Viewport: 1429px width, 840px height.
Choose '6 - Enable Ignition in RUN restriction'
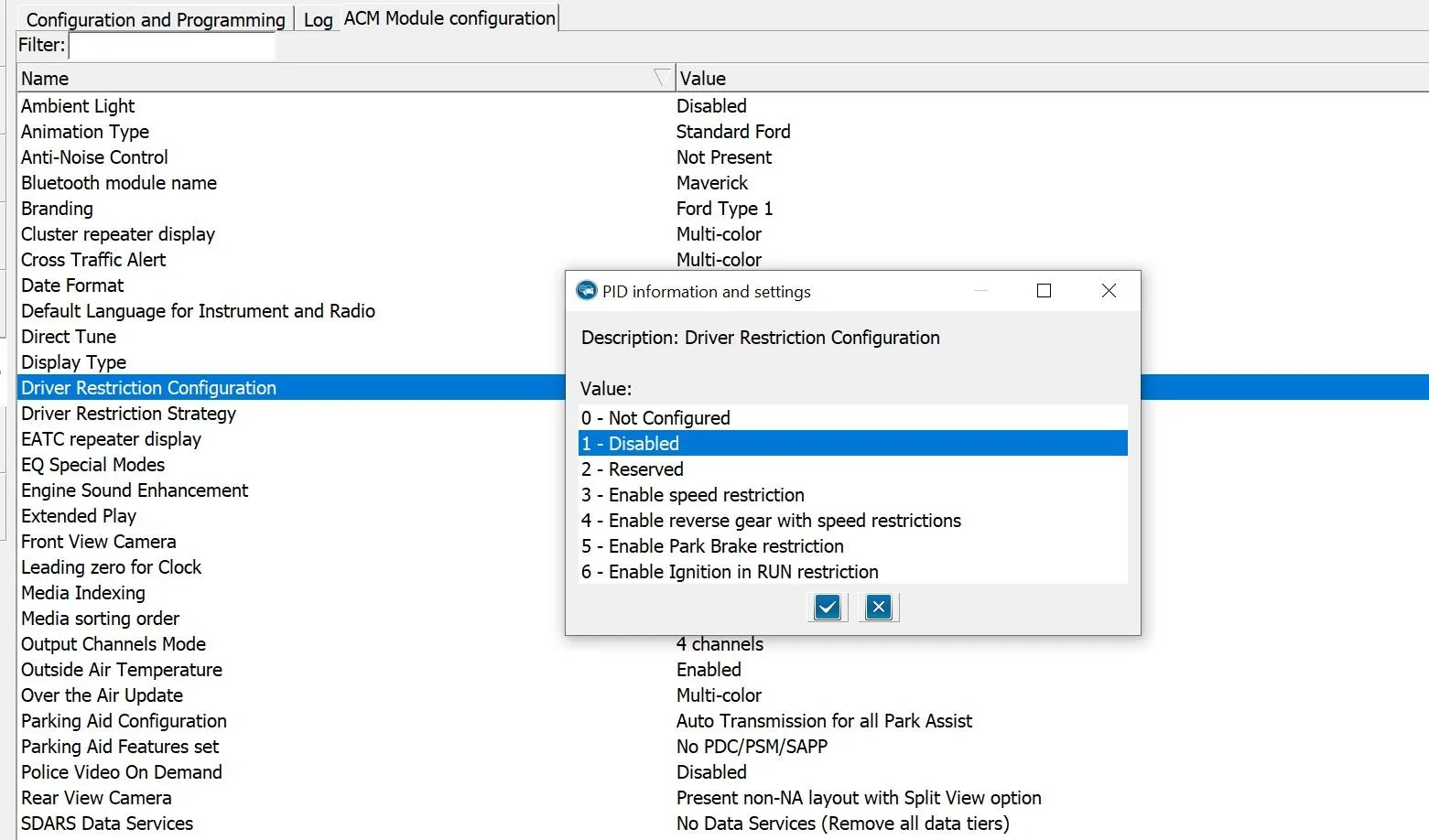tap(853, 572)
